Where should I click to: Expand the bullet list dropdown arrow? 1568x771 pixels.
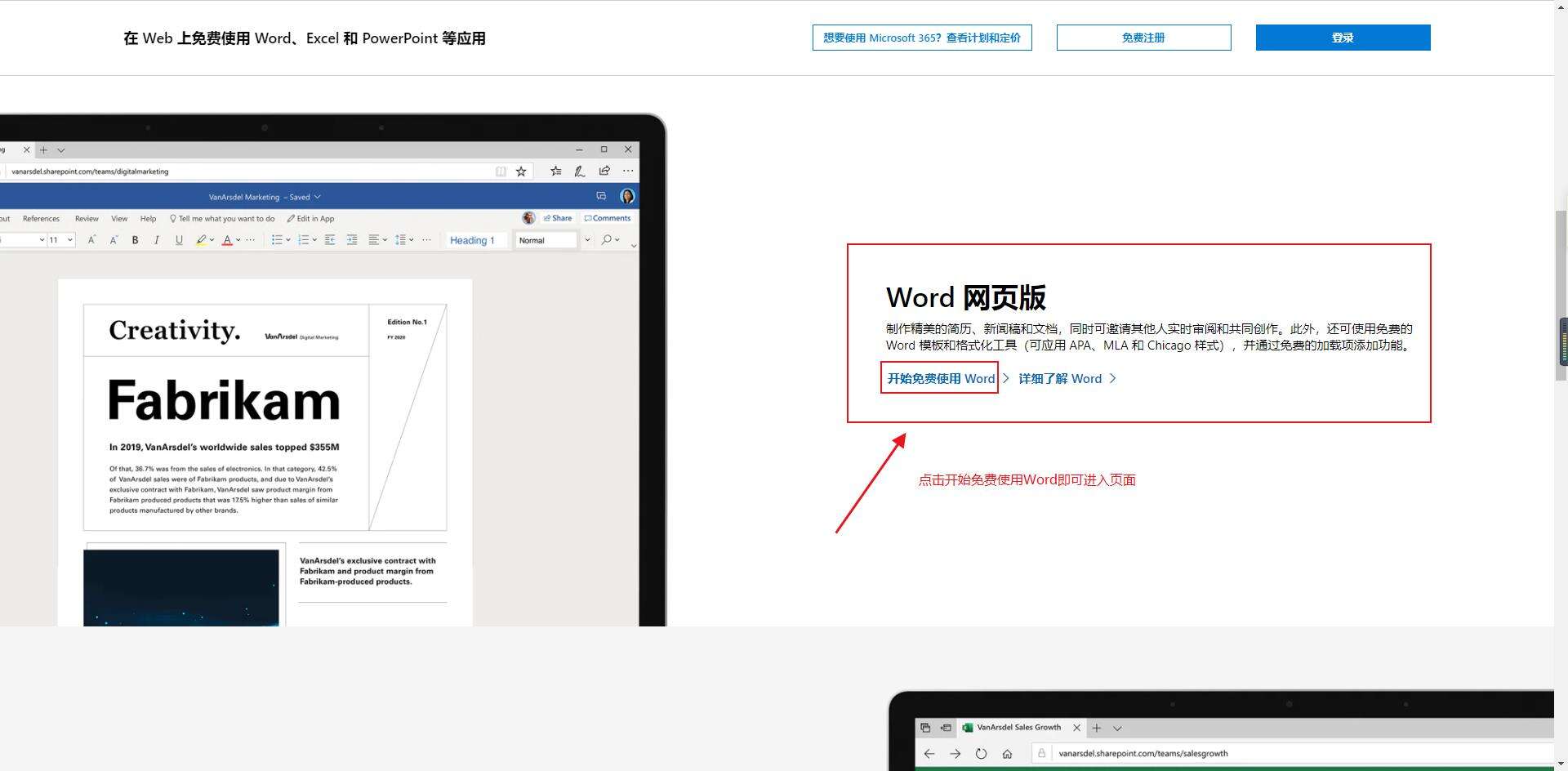point(288,240)
